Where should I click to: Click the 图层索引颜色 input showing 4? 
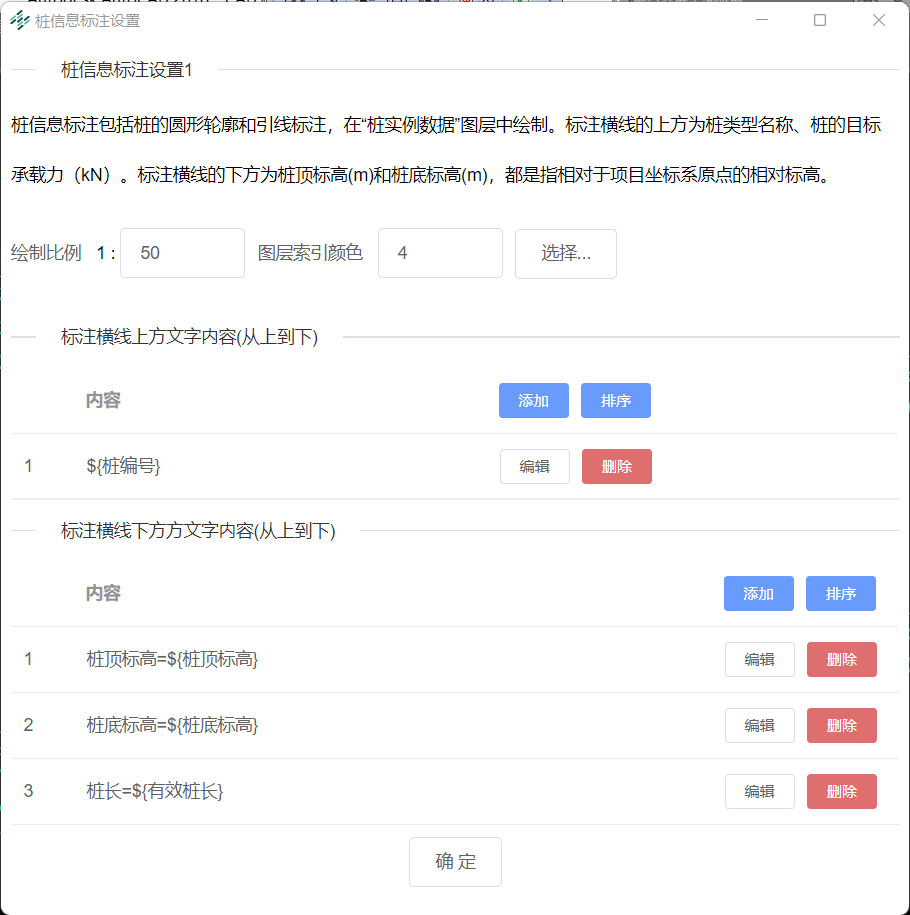click(x=440, y=254)
